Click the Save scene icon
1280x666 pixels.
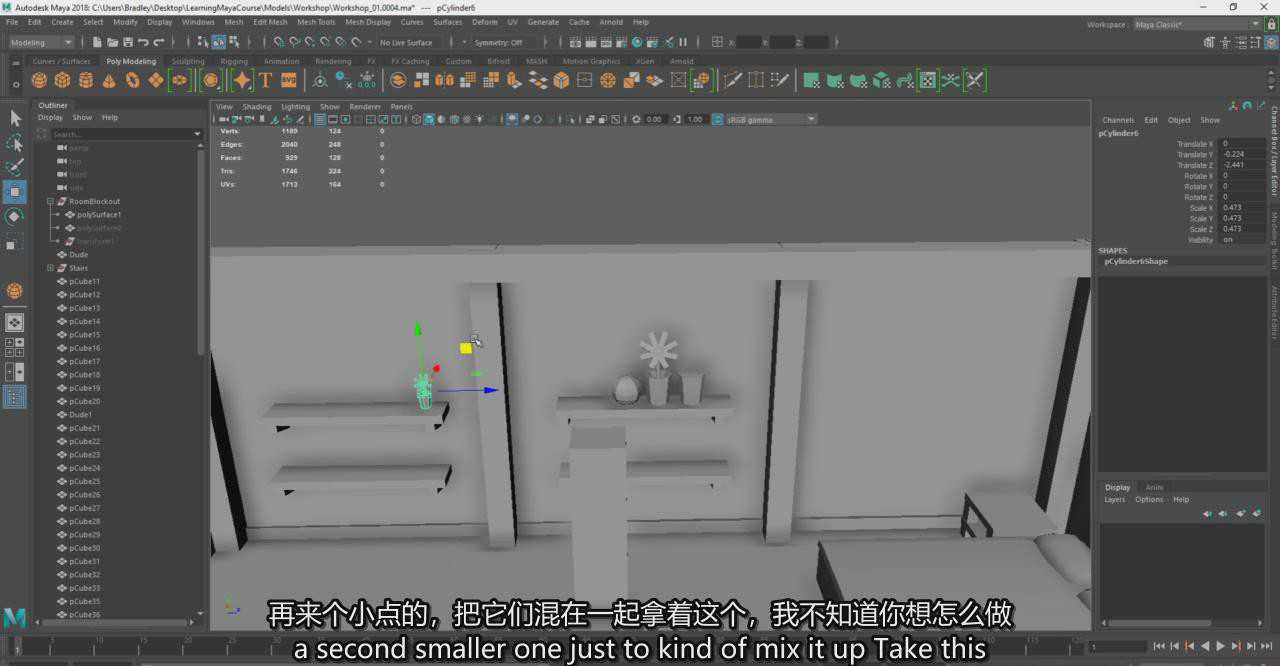click(127, 42)
